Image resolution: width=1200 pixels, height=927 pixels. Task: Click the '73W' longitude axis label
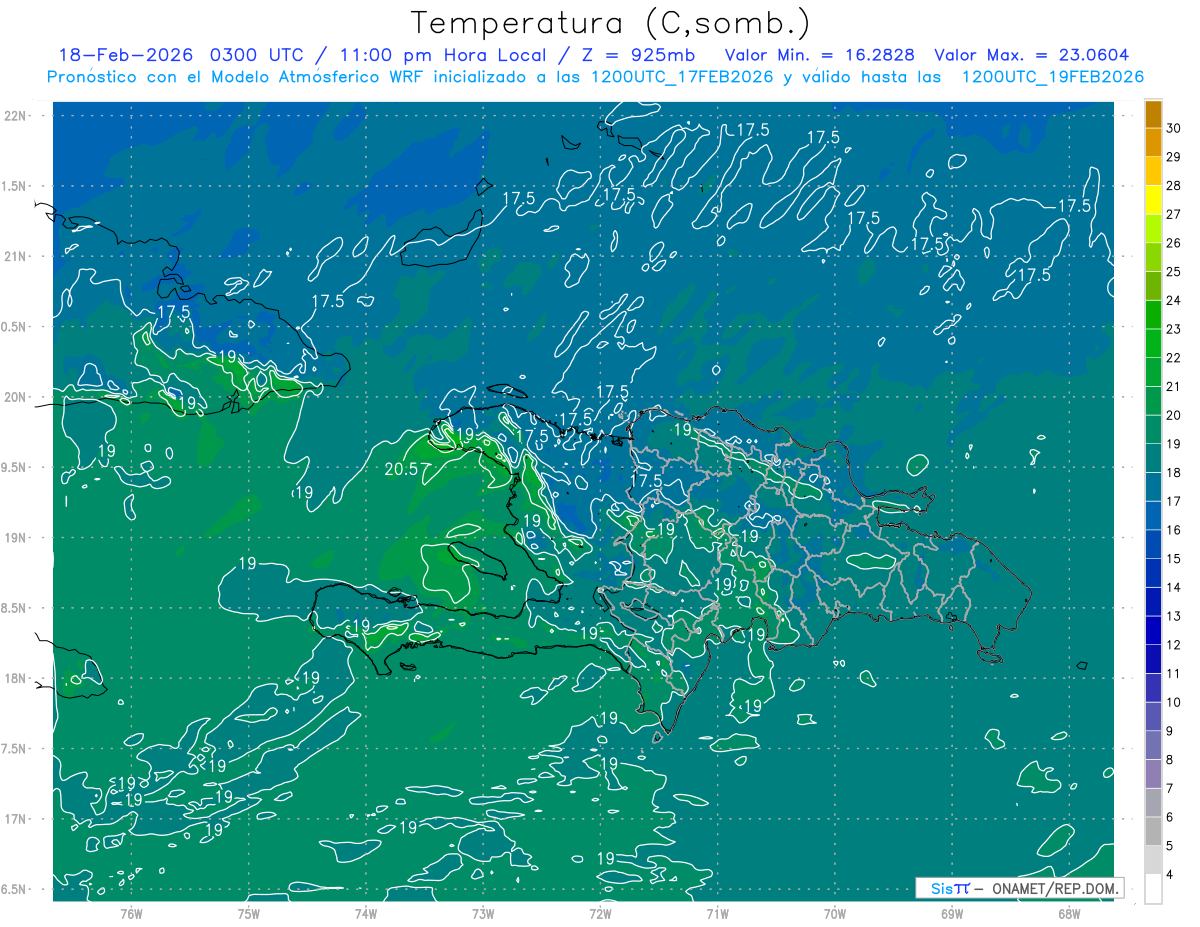coord(483,913)
